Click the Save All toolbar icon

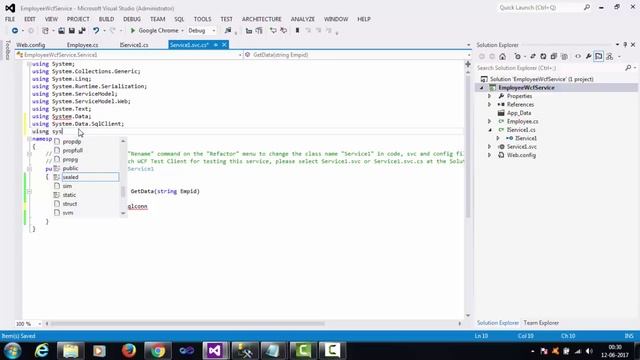tap(82, 31)
